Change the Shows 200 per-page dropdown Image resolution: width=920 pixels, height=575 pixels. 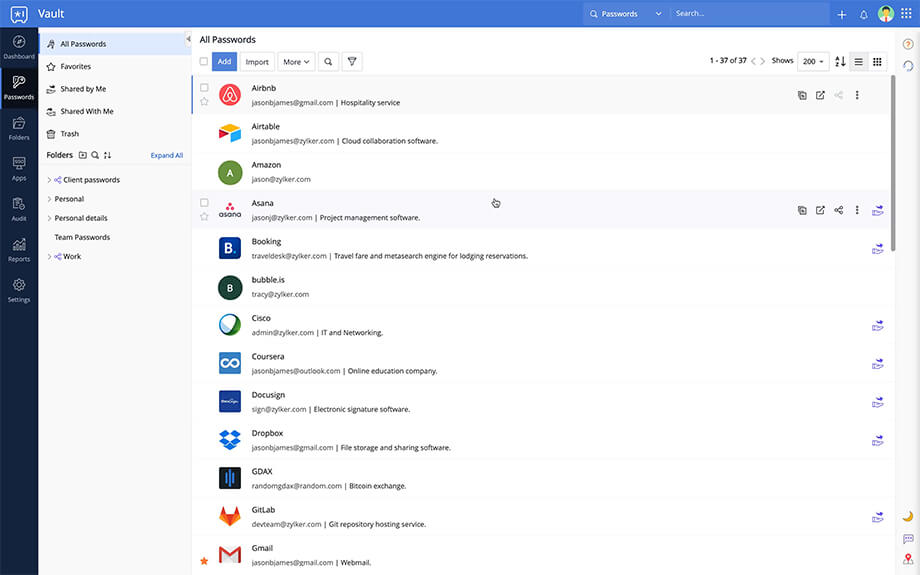pyautogui.click(x=813, y=62)
